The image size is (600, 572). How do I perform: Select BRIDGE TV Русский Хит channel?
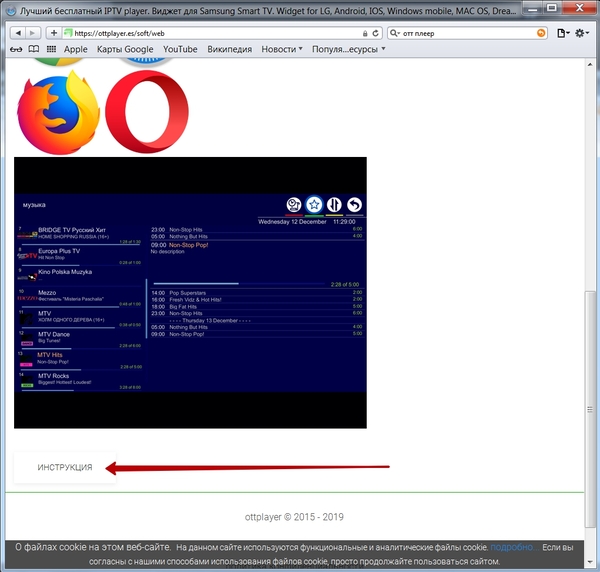(79, 233)
